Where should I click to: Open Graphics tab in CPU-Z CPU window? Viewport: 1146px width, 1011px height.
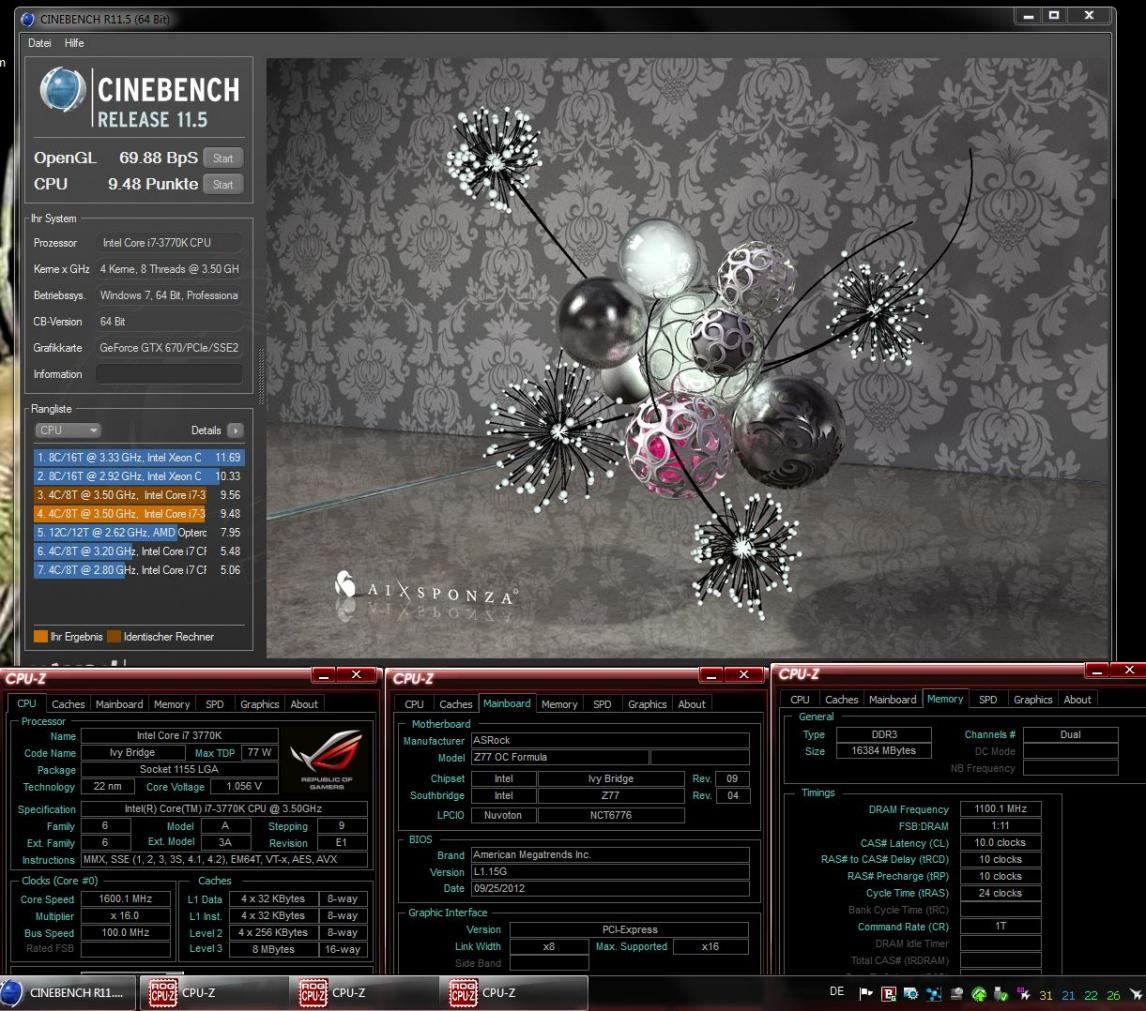click(x=259, y=704)
